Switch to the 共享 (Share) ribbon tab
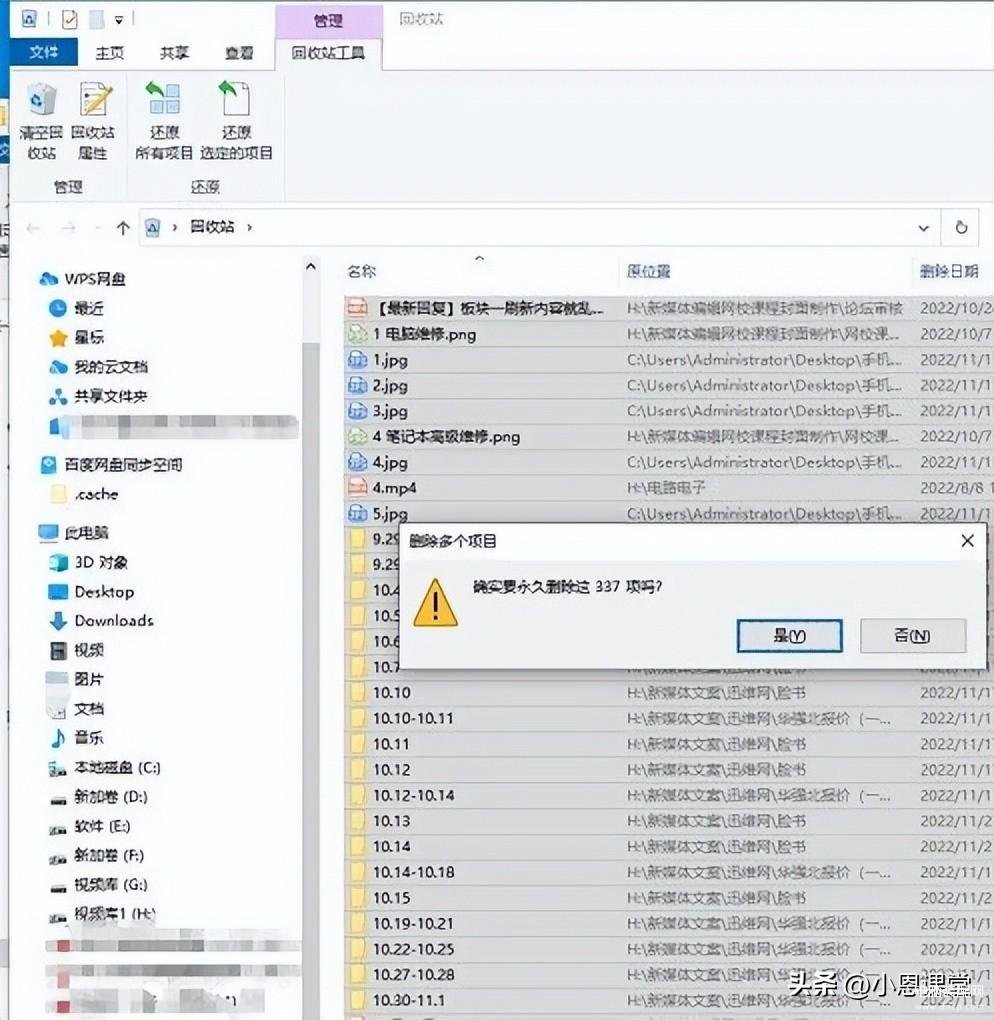 point(174,53)
